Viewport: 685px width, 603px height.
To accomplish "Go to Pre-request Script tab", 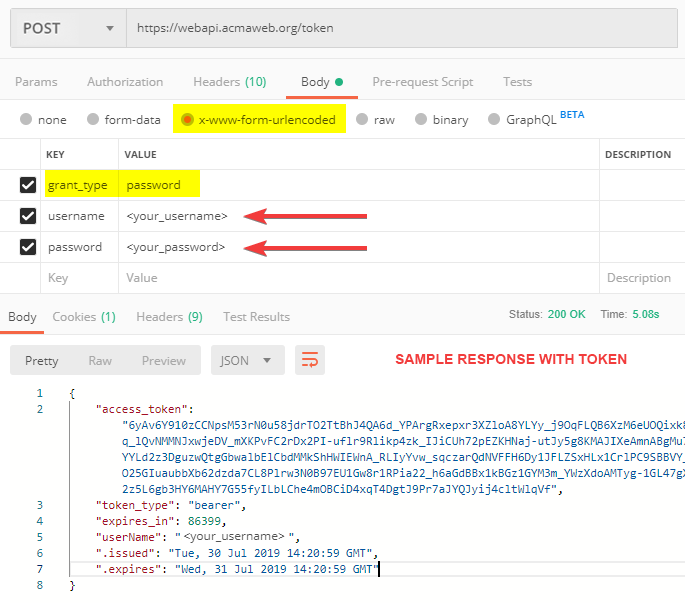I will coord(422,82).
